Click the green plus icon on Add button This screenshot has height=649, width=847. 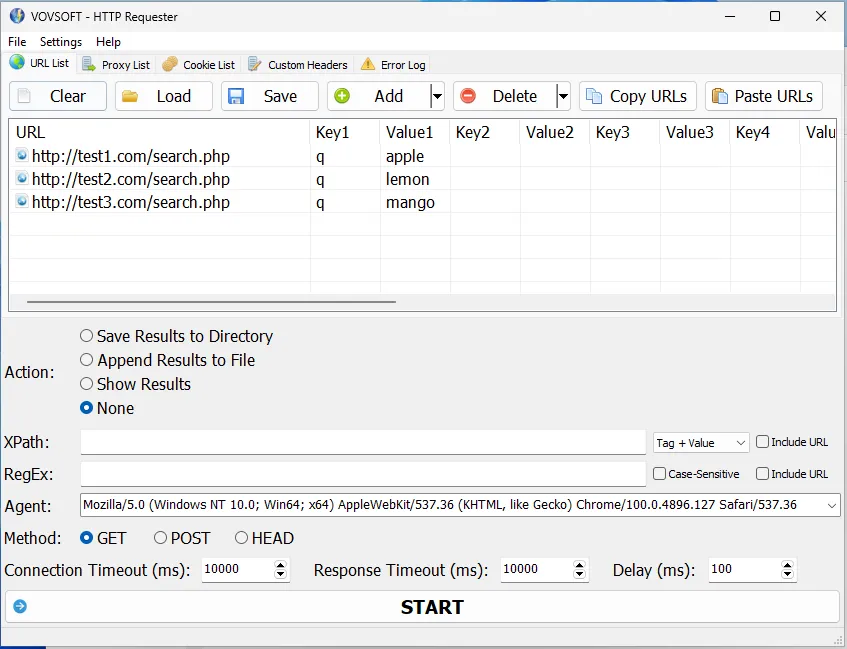(x=341, y=96)
